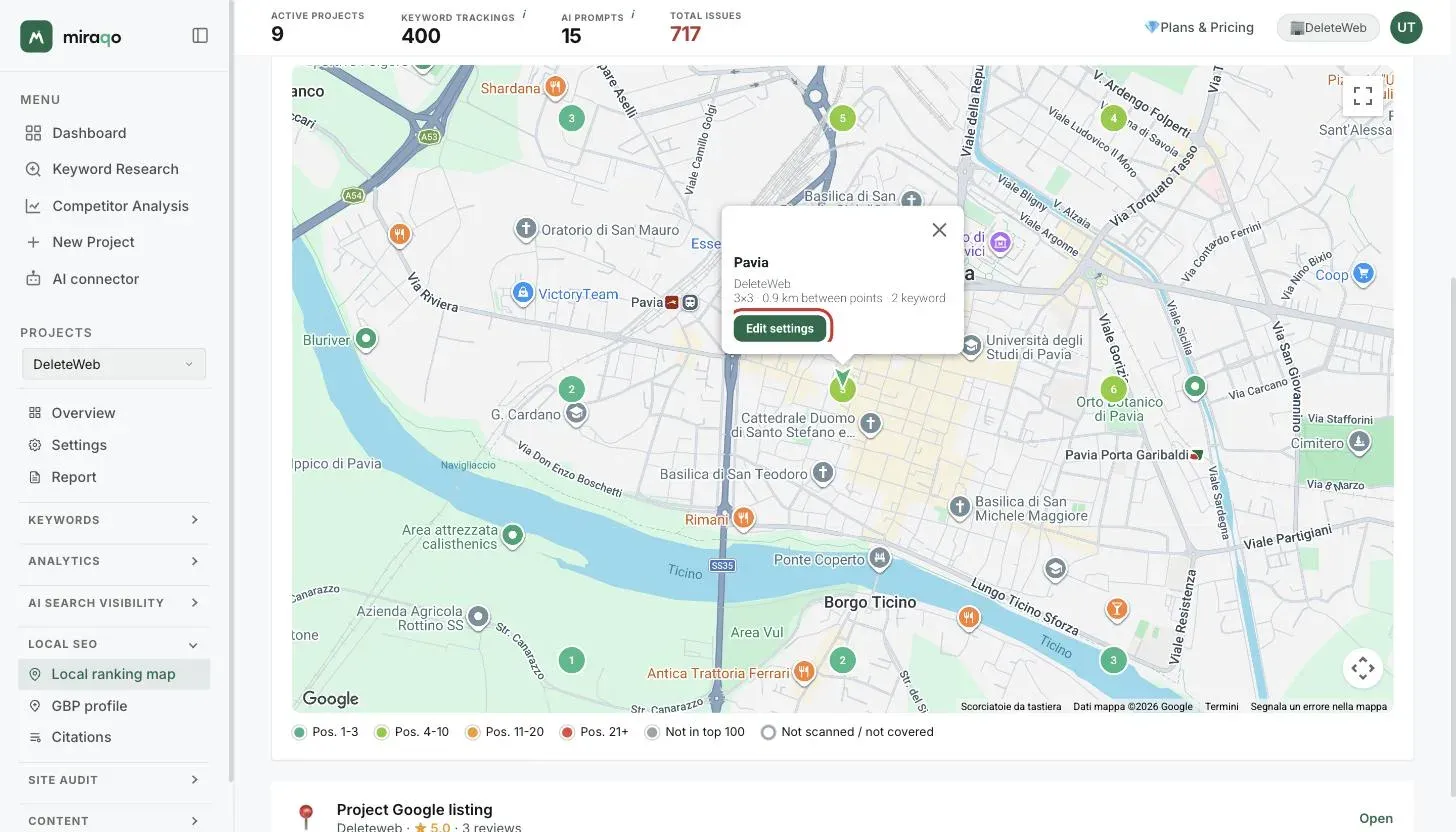Click Keyword Trackings info icon
Viewport: 1456px width, 832px height.
[x=525, y=15]
